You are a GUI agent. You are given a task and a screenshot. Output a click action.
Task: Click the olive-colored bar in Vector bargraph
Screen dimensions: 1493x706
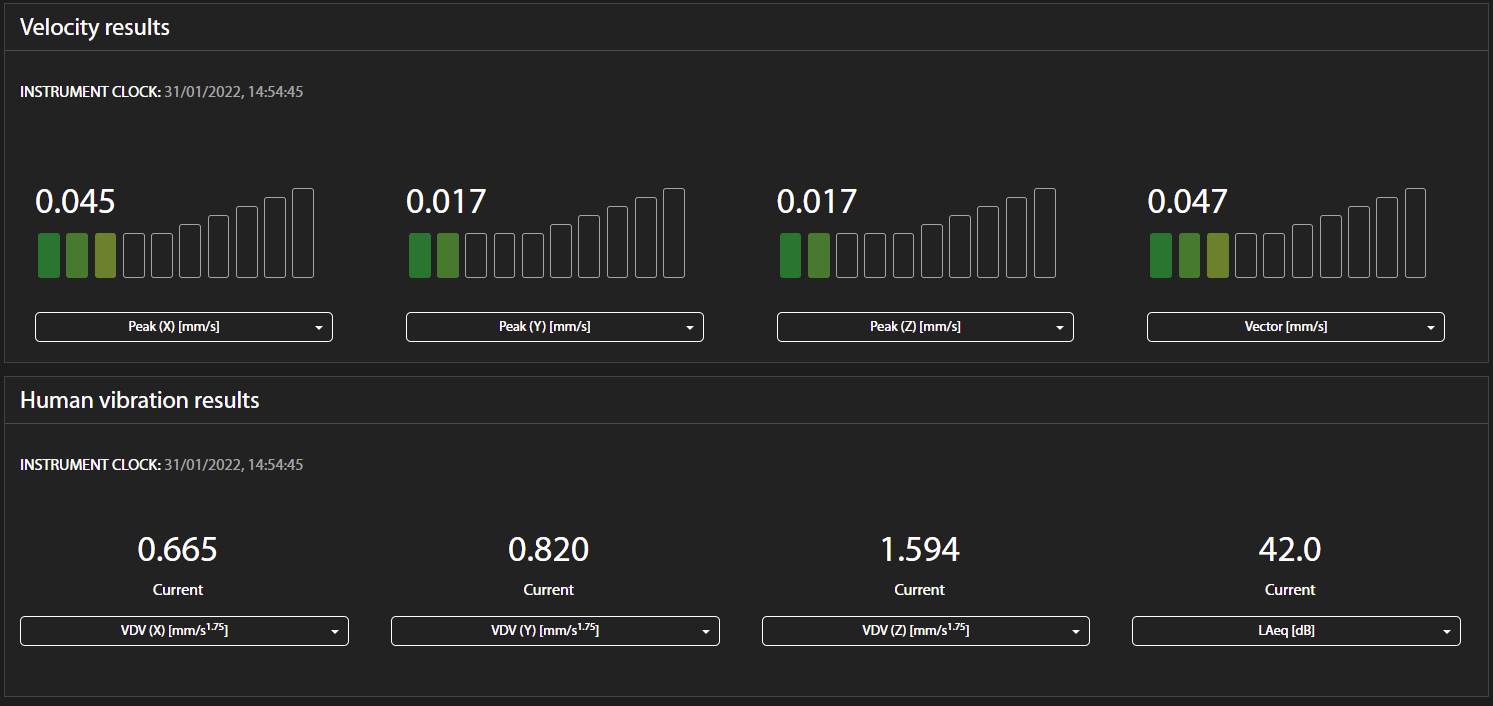click(x=1216, y=255)
